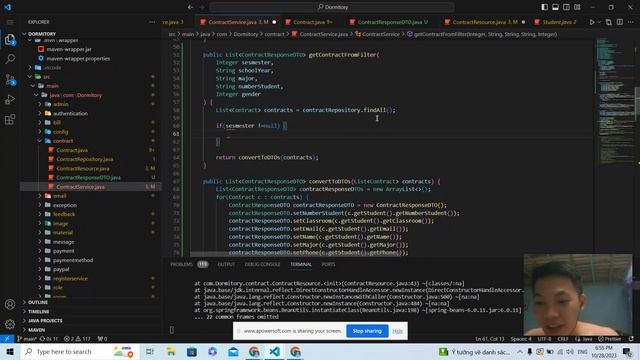Open the Run and Debug view
The width and height of the screenshot is (640, 360).
click(x=10, y=99)
